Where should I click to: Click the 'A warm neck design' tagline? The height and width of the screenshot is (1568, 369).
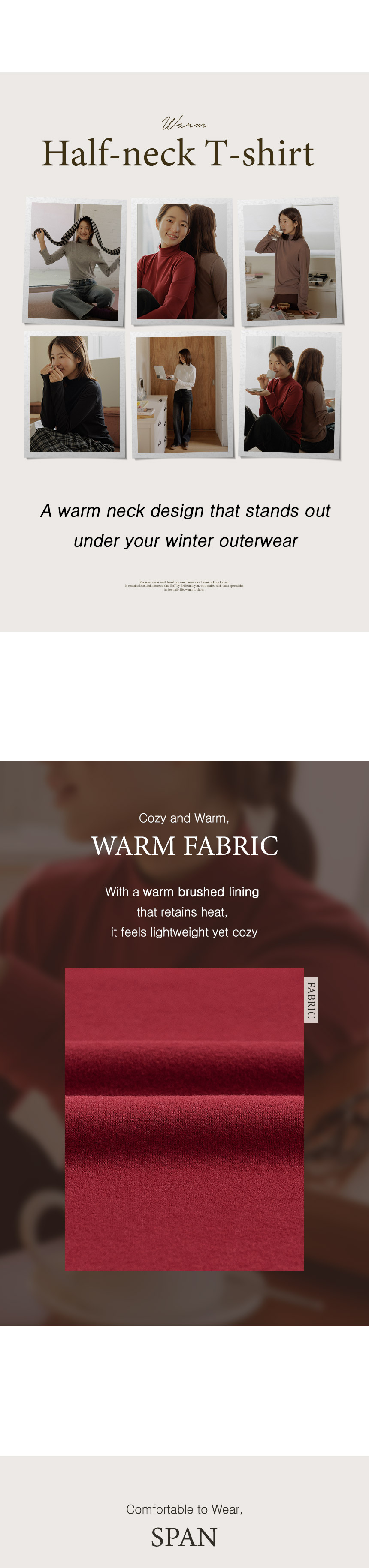click(x=185, y=511)
